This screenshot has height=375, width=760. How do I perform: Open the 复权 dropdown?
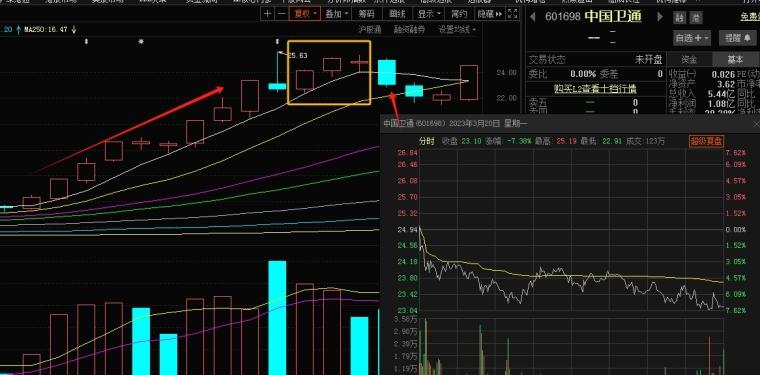pos(304,14)
